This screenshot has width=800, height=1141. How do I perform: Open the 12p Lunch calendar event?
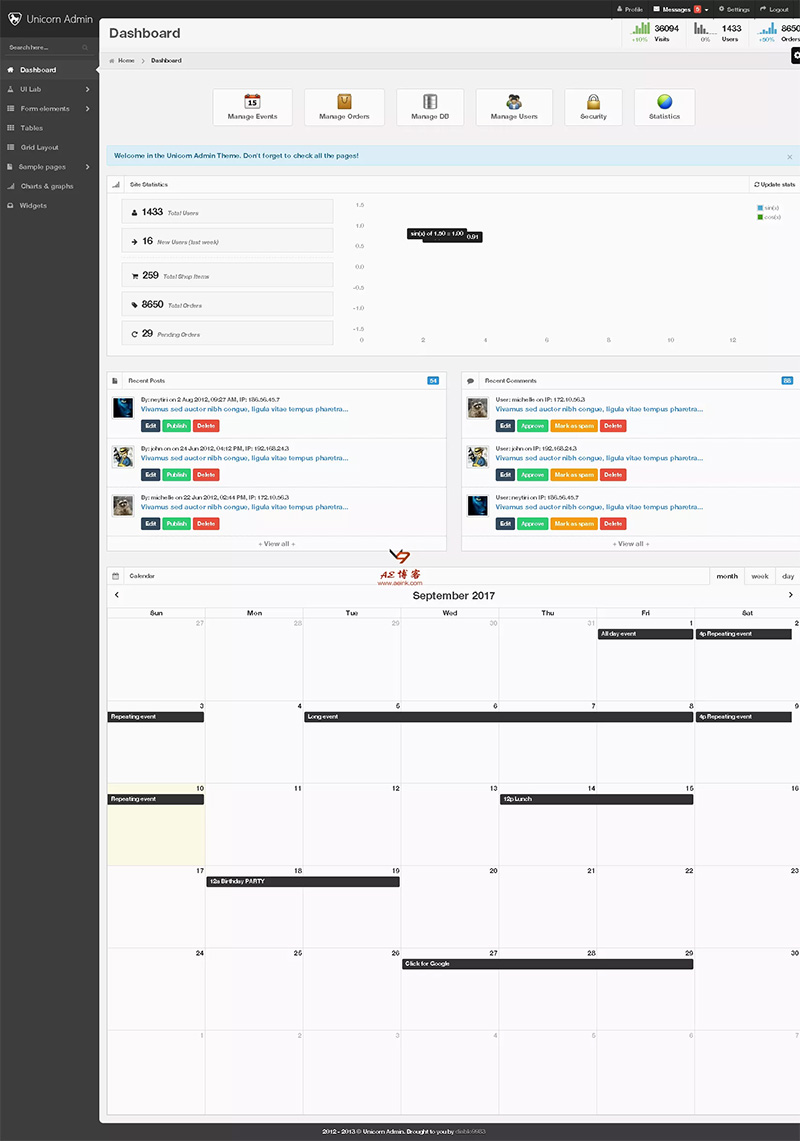(596, 799)
